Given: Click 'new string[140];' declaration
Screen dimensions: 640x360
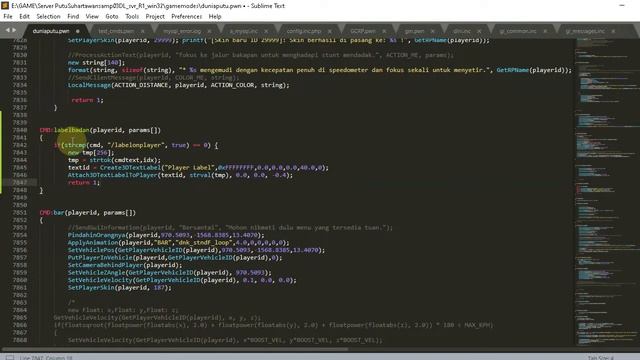Looking at the screenshot, I should (96, 62).
